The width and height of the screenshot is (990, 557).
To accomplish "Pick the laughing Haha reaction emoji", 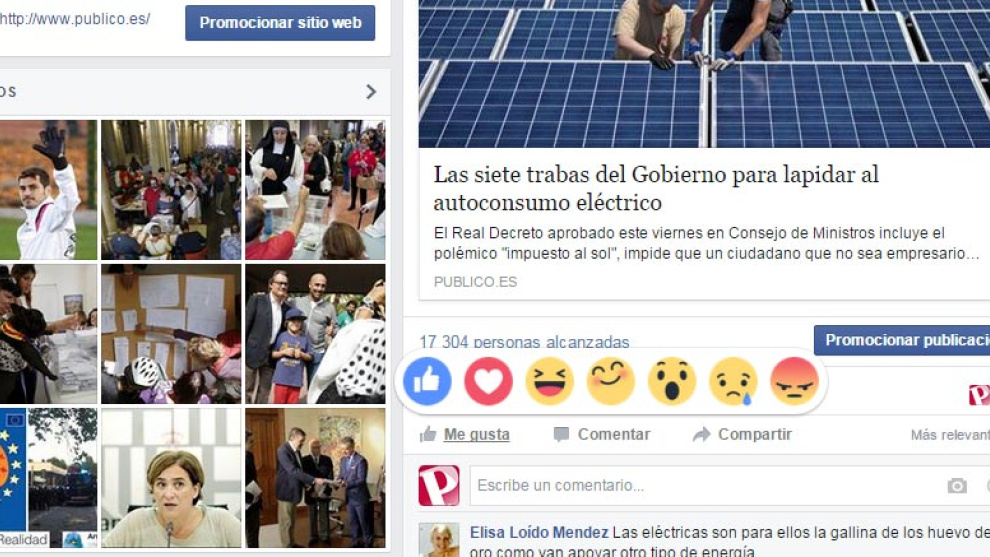I will (549, 381).
